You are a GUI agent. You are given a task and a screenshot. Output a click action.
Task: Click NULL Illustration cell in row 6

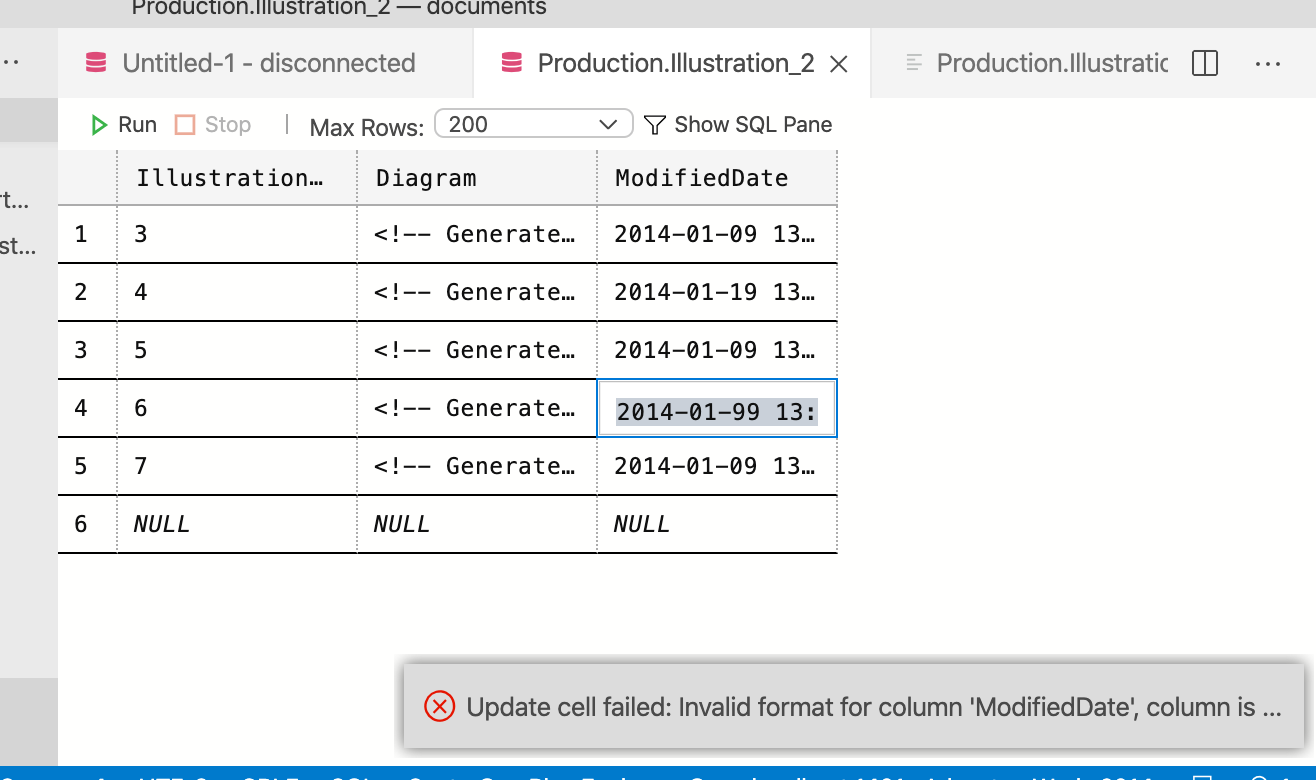(x=237, y=525)
